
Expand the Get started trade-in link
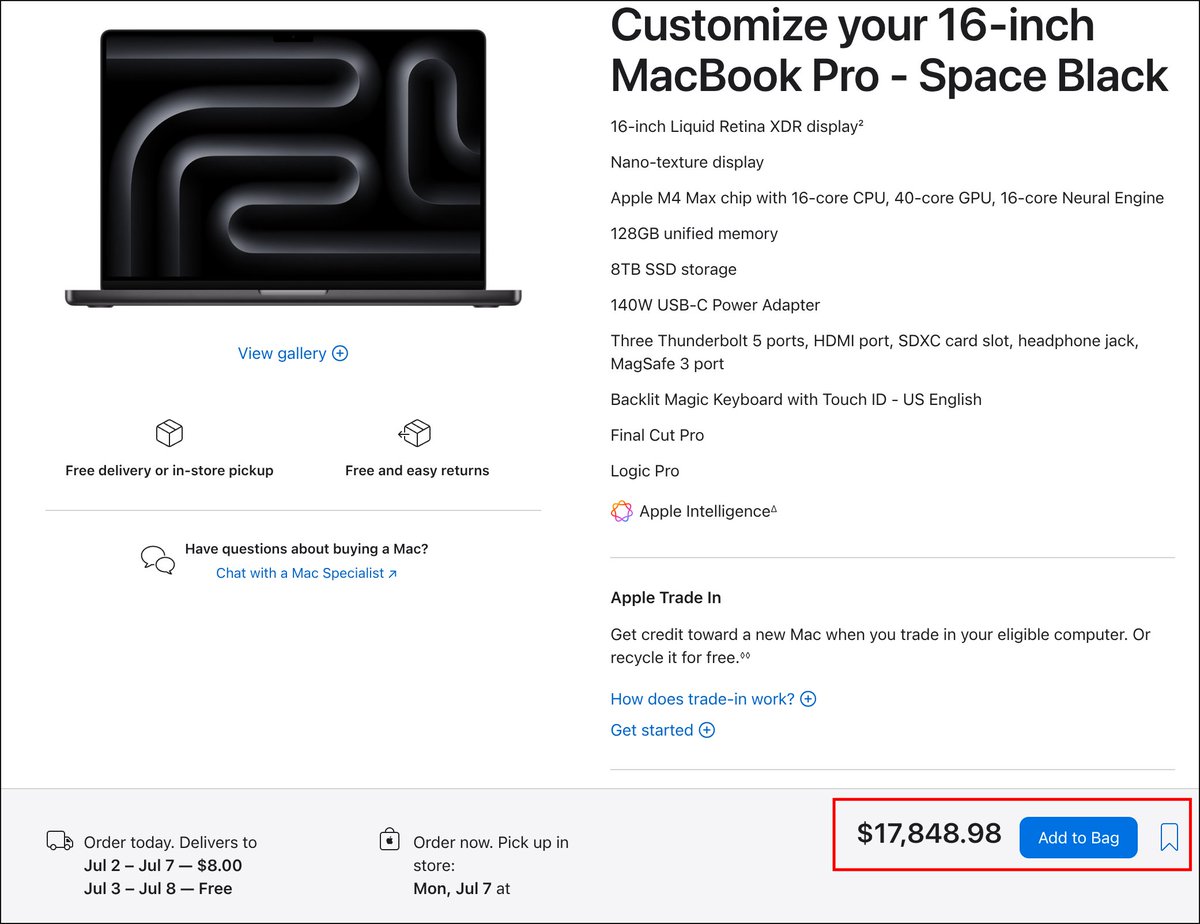pyautogui.click(x=662, y=730)
